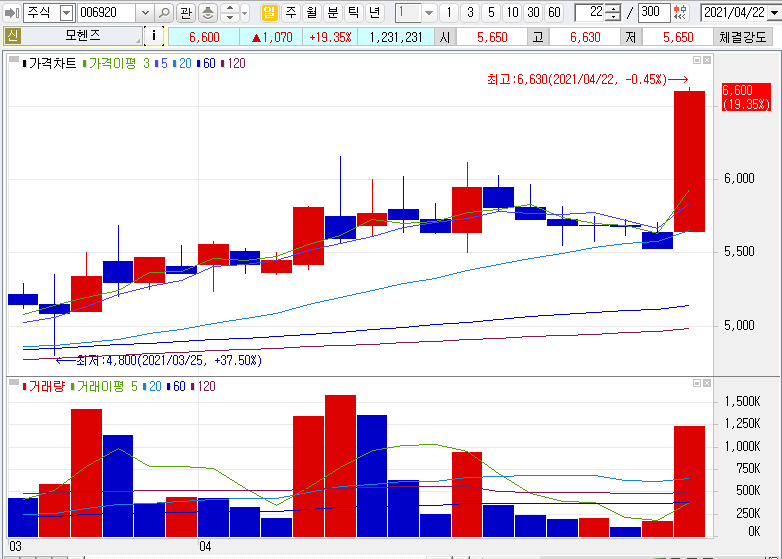The image size is (782, 559).
Task: Select the 20-day price moving average legend
Action: pos(182,63)
